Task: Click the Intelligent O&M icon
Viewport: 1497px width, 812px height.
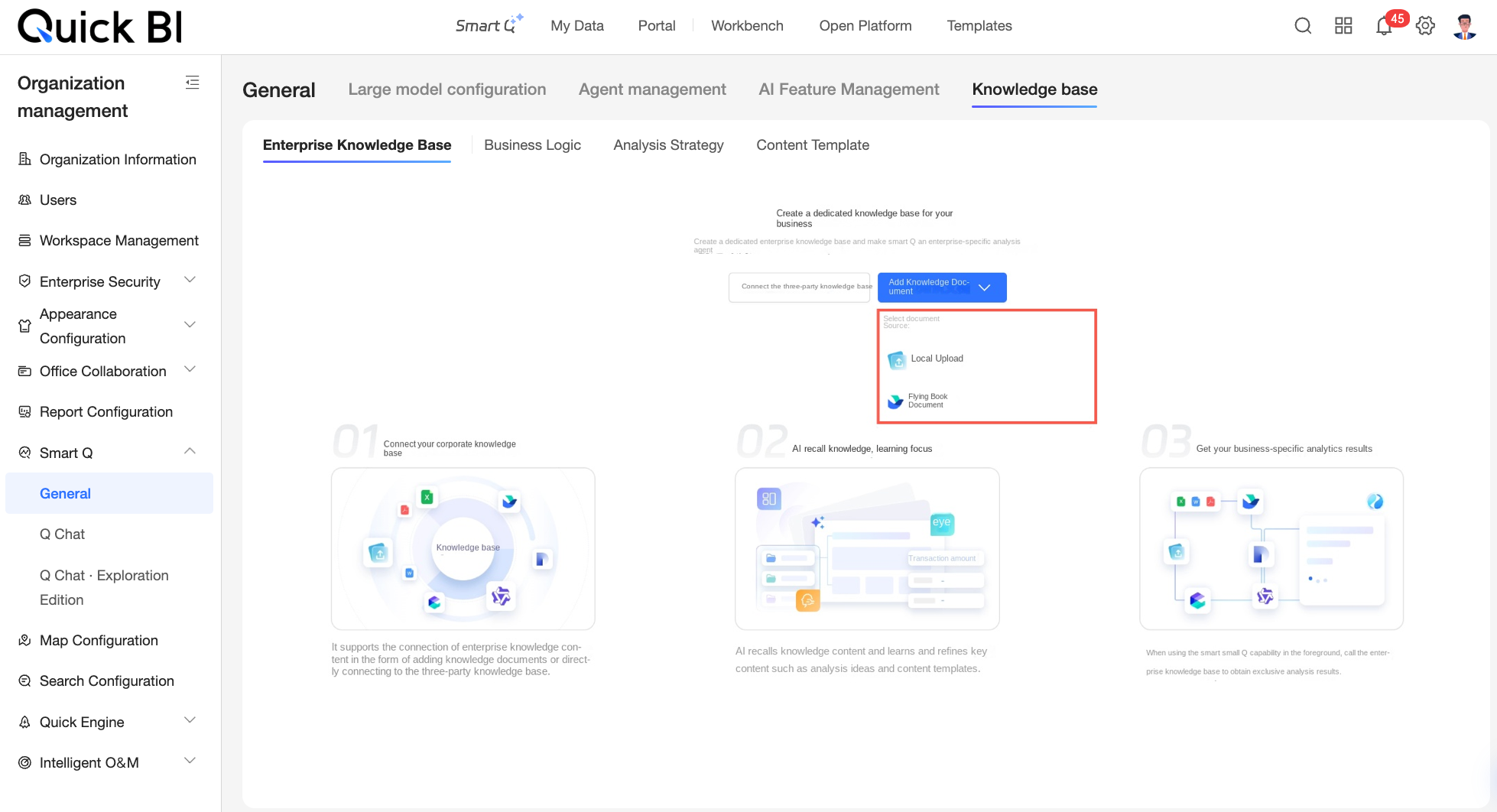Action: (x=24, y=762)
